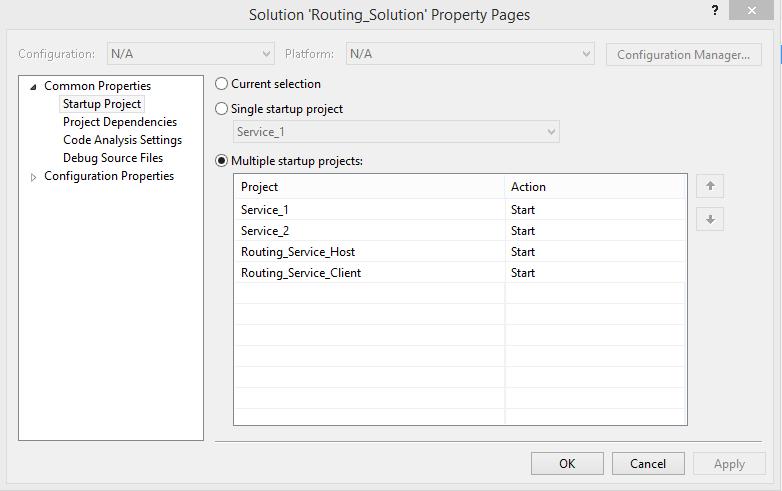Expand the Configuration Properties node

(x=34, y=177)
